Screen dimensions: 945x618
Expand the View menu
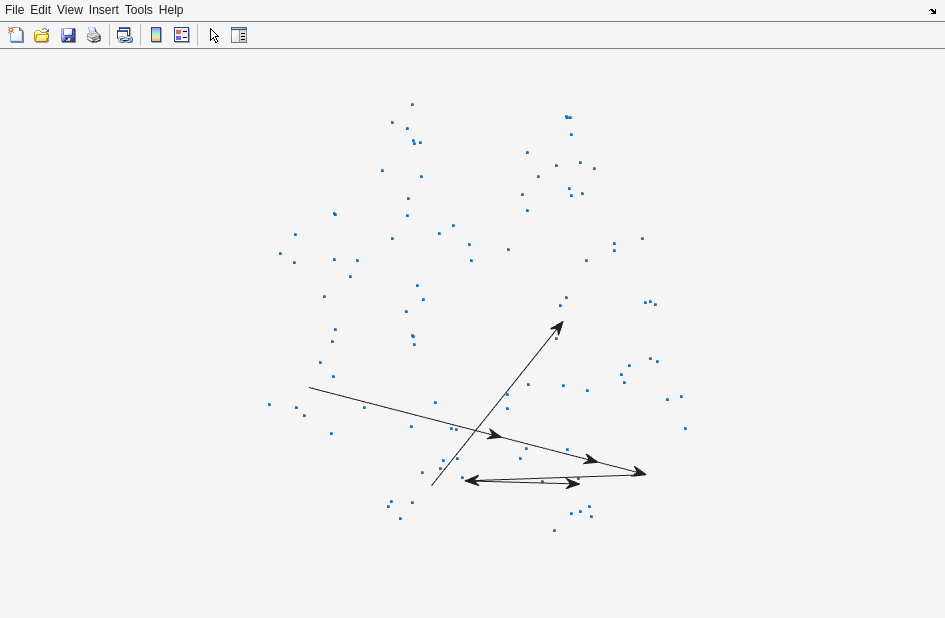point(70,10)
